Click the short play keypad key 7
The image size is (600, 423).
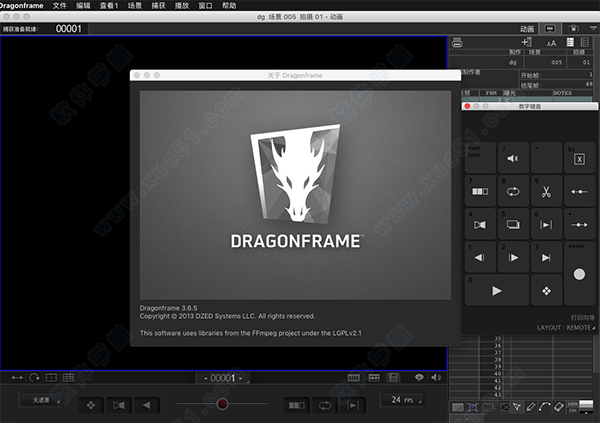tap(480, 191)
